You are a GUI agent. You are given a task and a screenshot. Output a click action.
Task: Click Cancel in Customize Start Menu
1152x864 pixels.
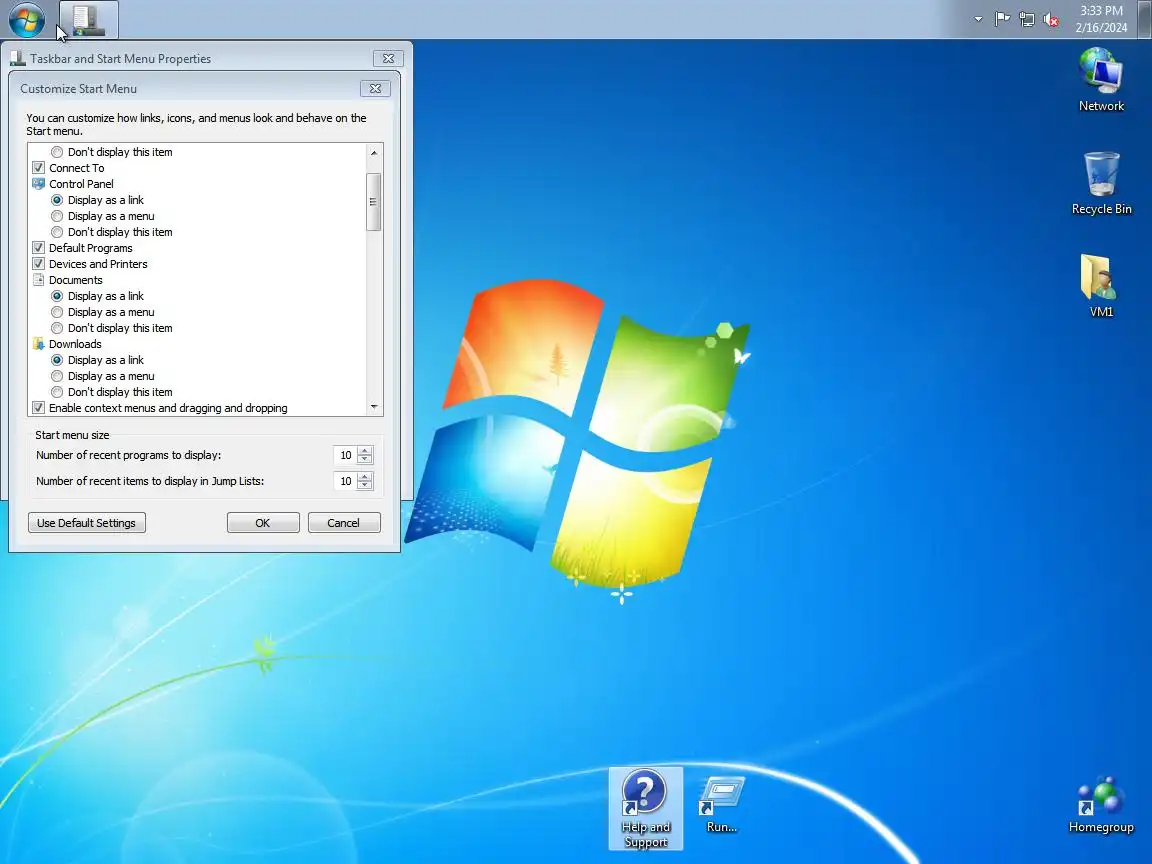(x=344, y=522)
